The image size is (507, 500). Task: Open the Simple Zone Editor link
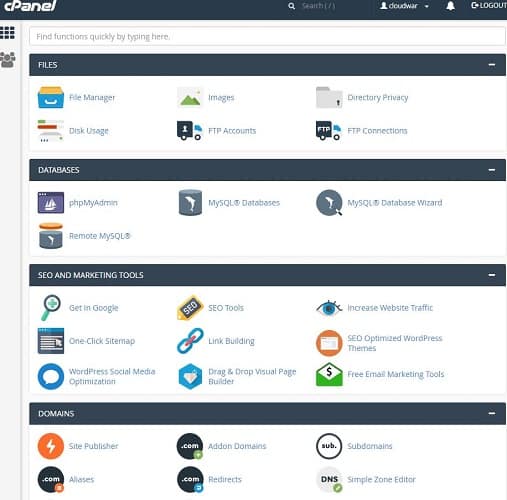click(x=381, y=479)
